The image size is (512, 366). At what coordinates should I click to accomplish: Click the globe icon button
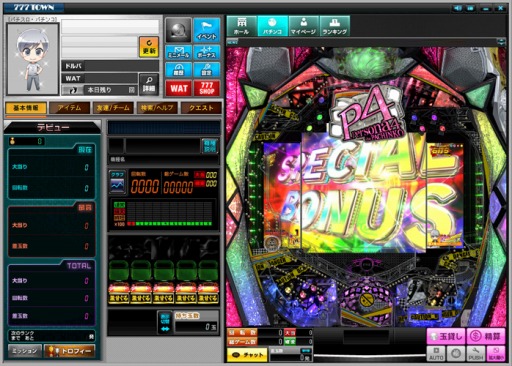(179, 30)
